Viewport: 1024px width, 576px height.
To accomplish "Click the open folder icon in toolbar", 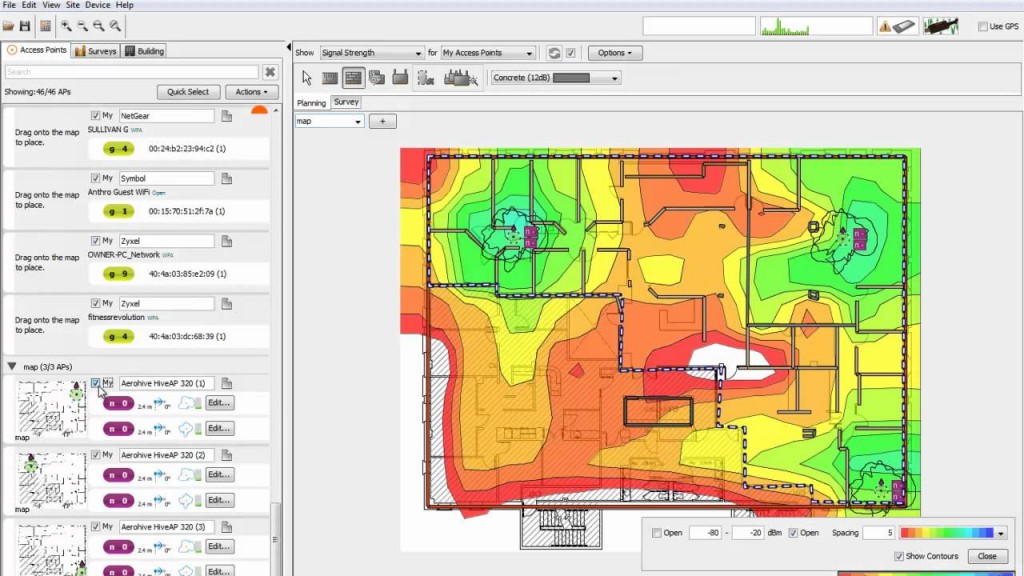I will (9, 25).
